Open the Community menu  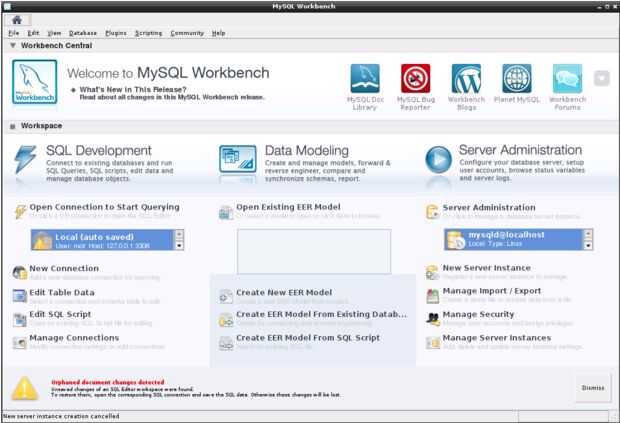pyautogui.click(x=187, y=33)
